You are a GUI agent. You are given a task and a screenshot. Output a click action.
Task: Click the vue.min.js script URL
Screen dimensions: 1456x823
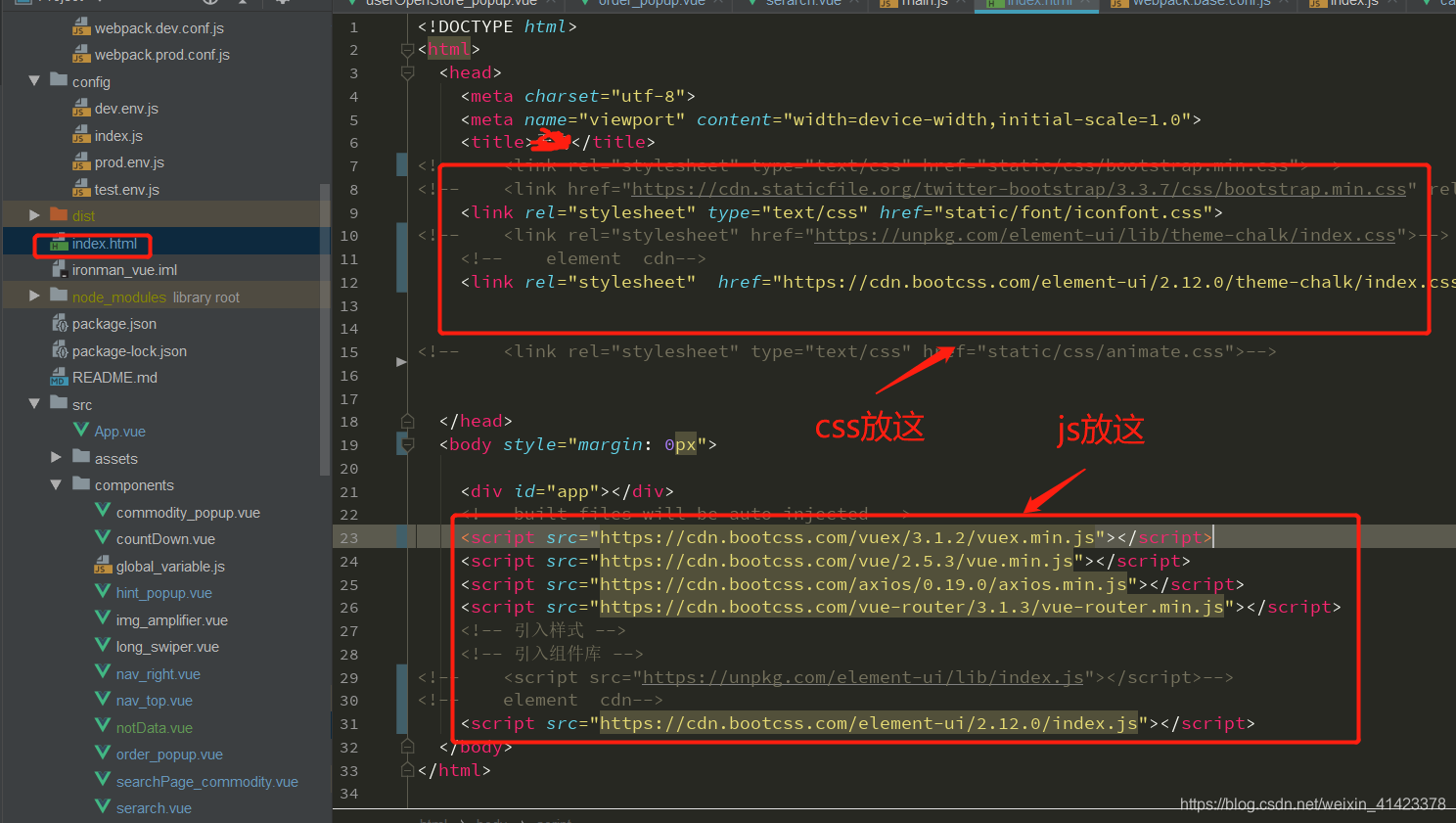[x=836, y=561]
